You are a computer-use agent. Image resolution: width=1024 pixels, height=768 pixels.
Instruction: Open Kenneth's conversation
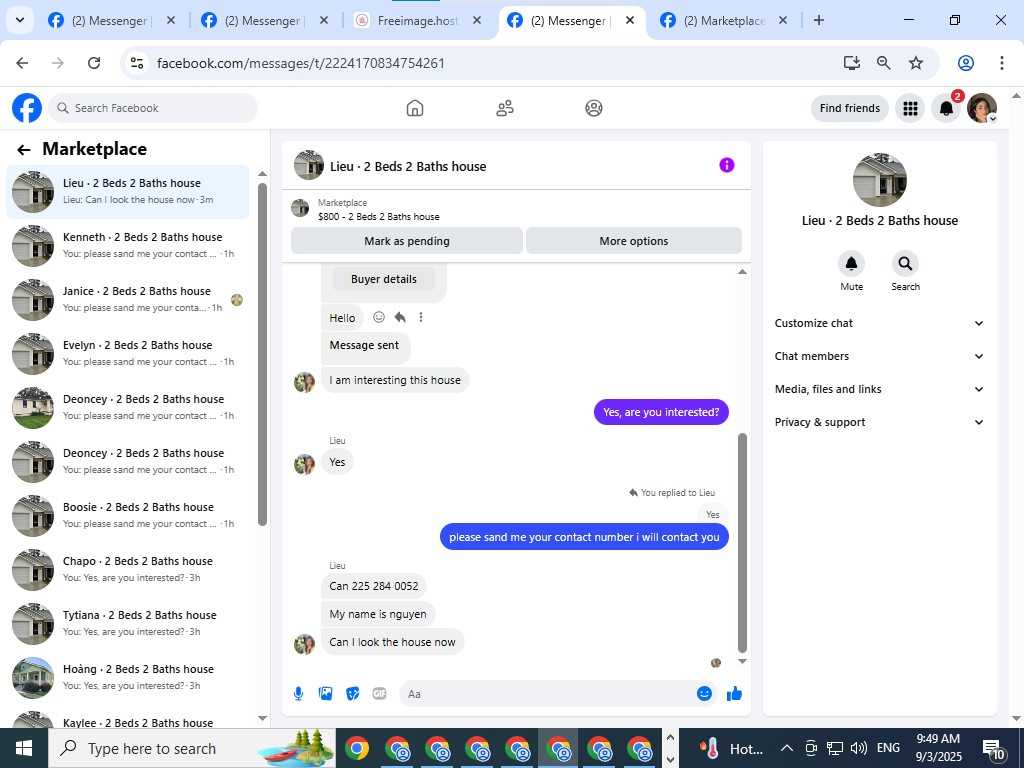tap(127, 246)
